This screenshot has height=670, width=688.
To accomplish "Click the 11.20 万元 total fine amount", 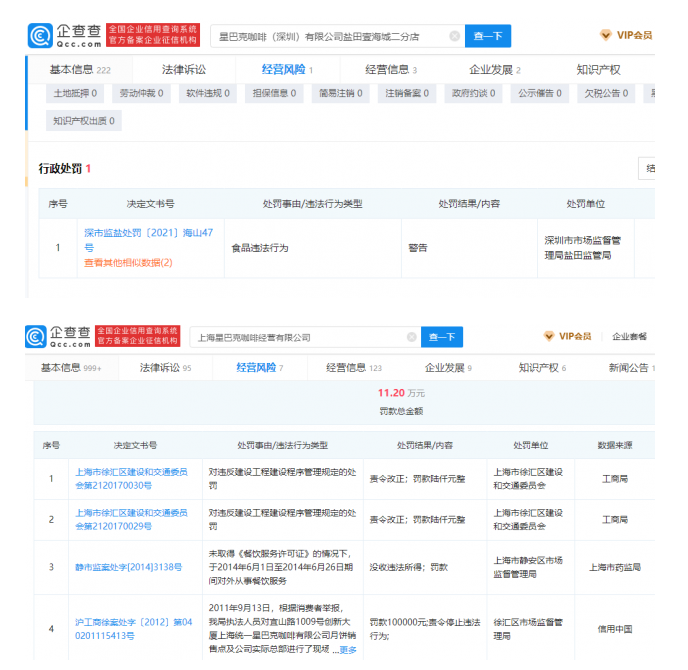I will [401, 393].
